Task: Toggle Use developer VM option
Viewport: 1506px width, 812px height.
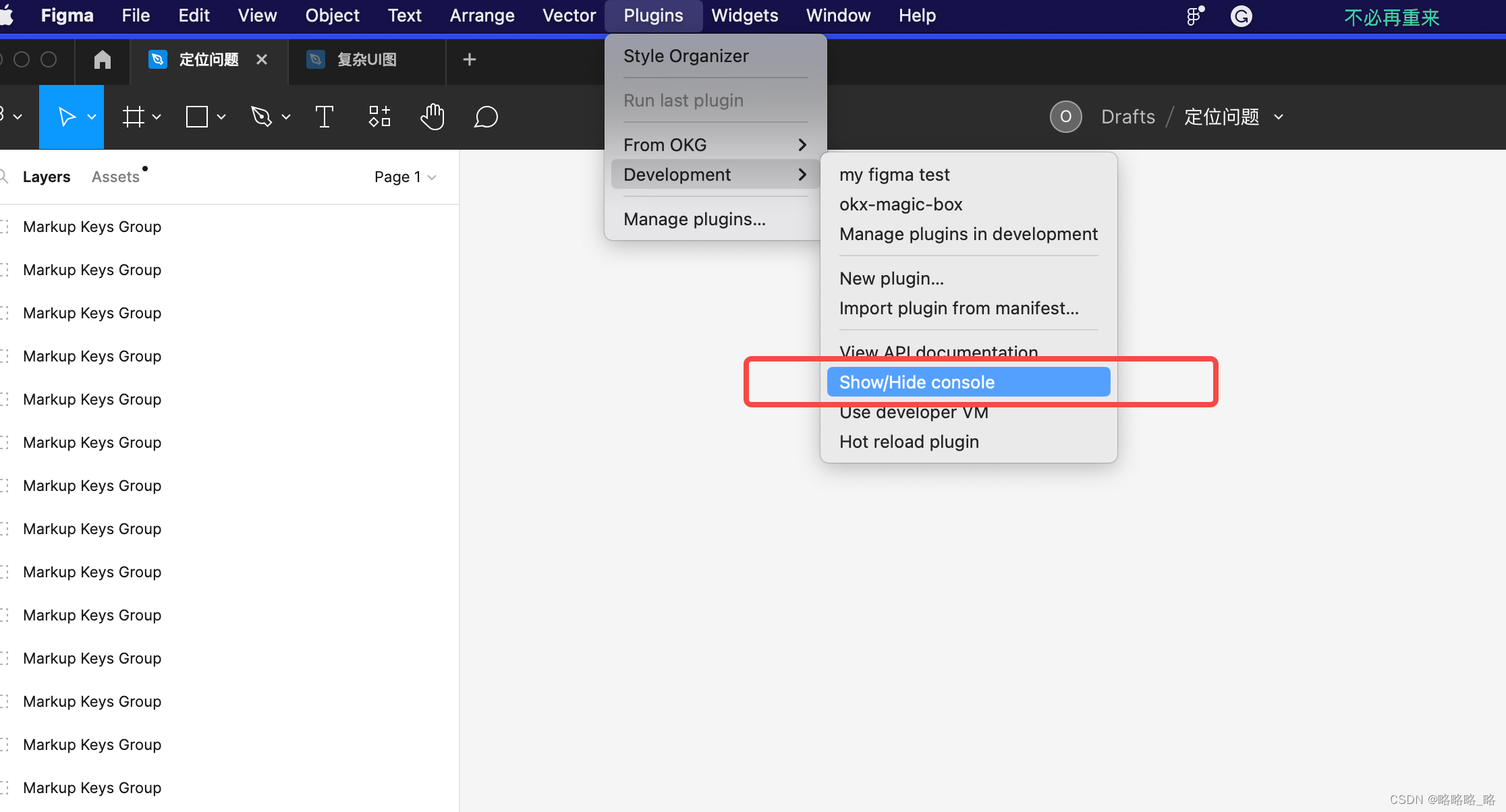Action: [x=914, y=413]
